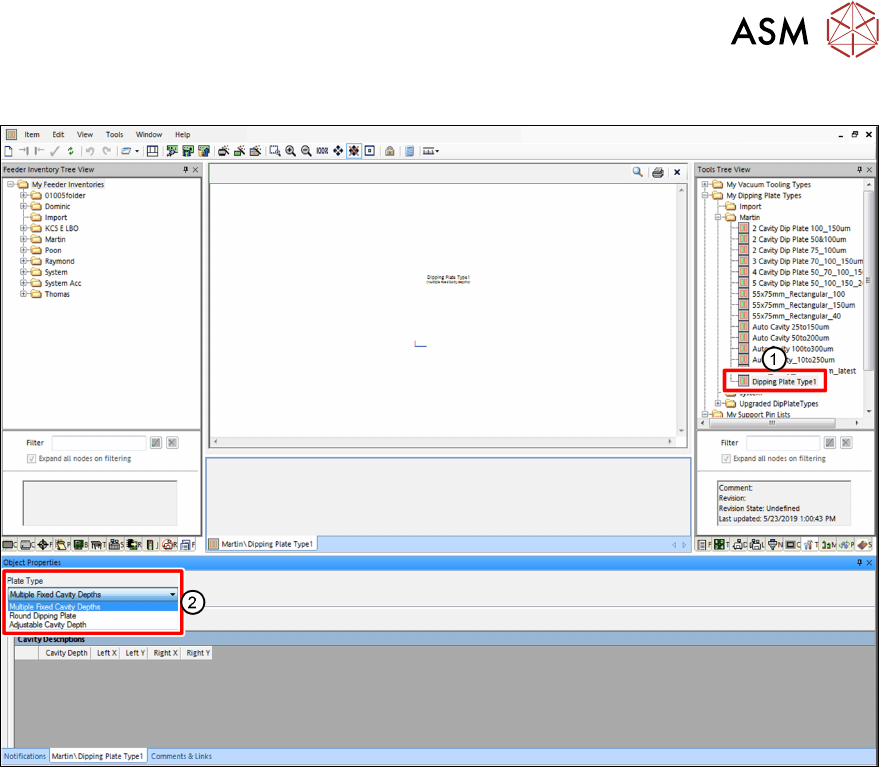The width and height of the screenshot is (879, 767).
Task: Click the green checkmark toolbar icon
Action: point(54,151)
